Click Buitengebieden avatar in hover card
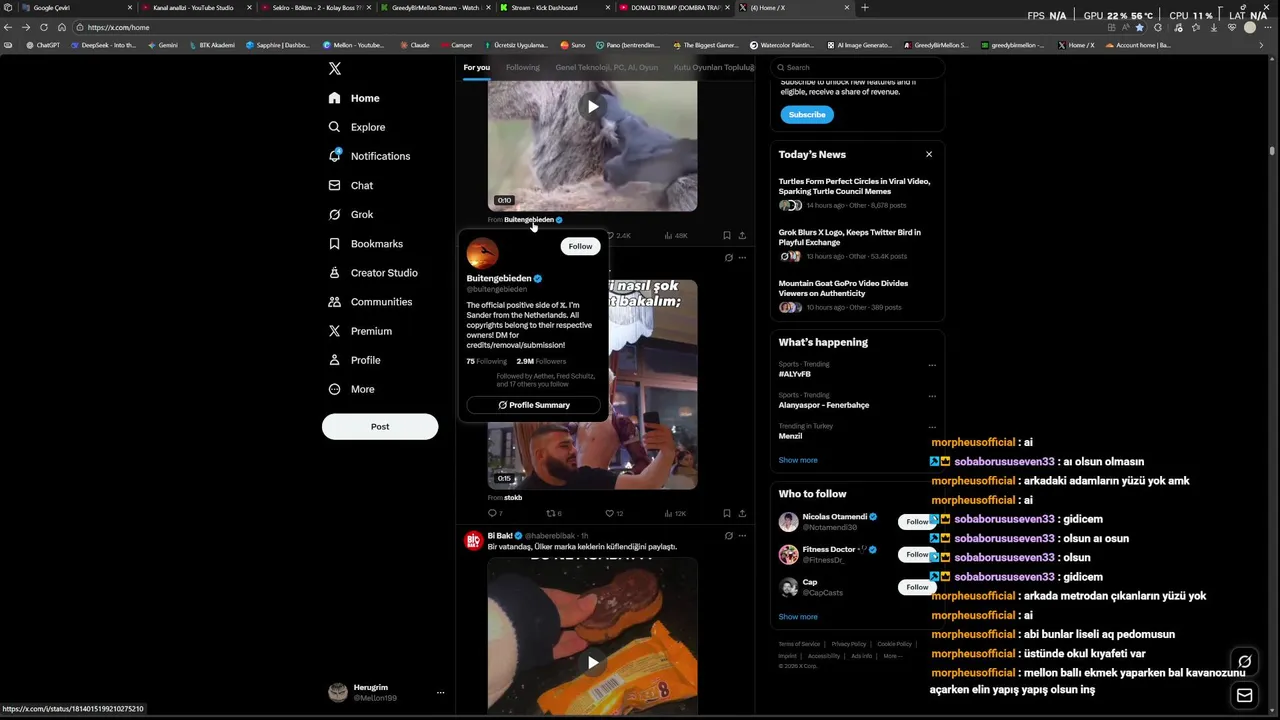Screen dimensions: 1280x720 pyautogui.click(x=482, y=253)
